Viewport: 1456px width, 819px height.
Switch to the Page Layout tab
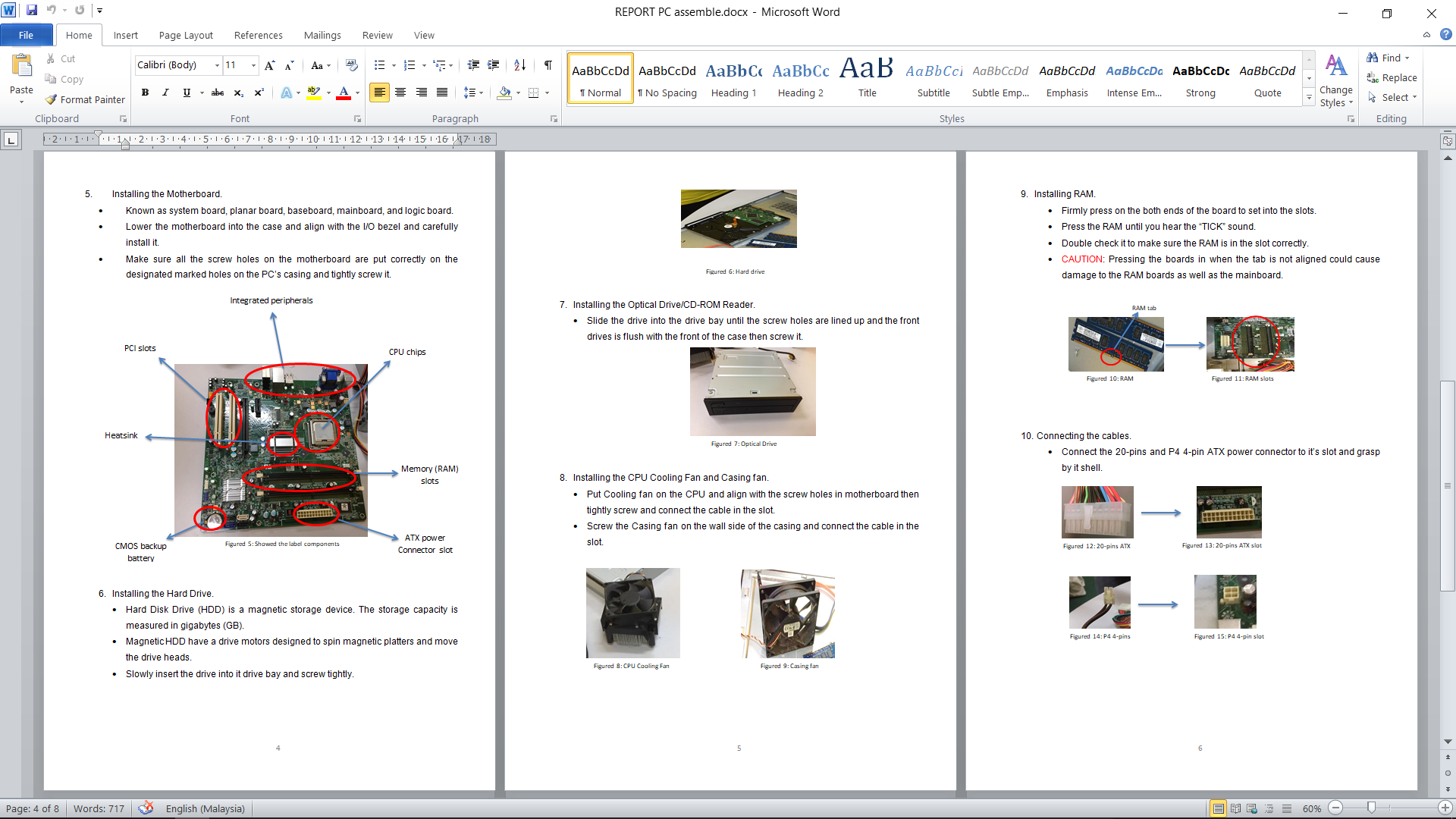coord(186,35)
